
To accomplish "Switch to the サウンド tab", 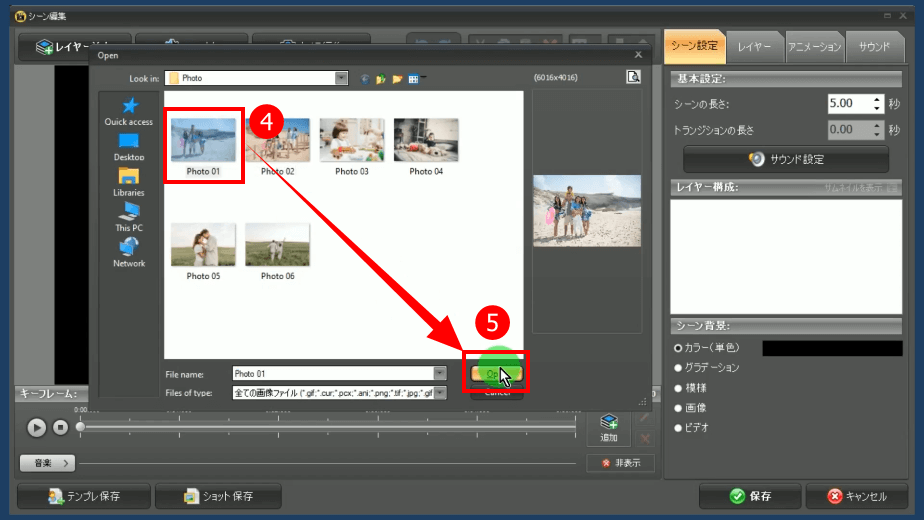I will (875, 46).
